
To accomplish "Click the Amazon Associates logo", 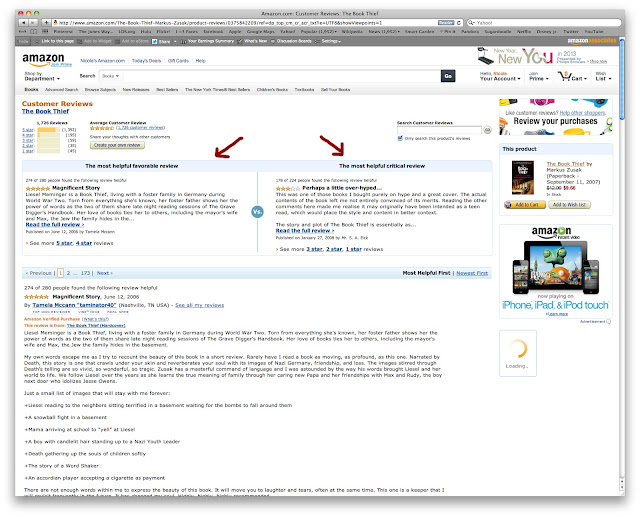I will click(591, 41).
